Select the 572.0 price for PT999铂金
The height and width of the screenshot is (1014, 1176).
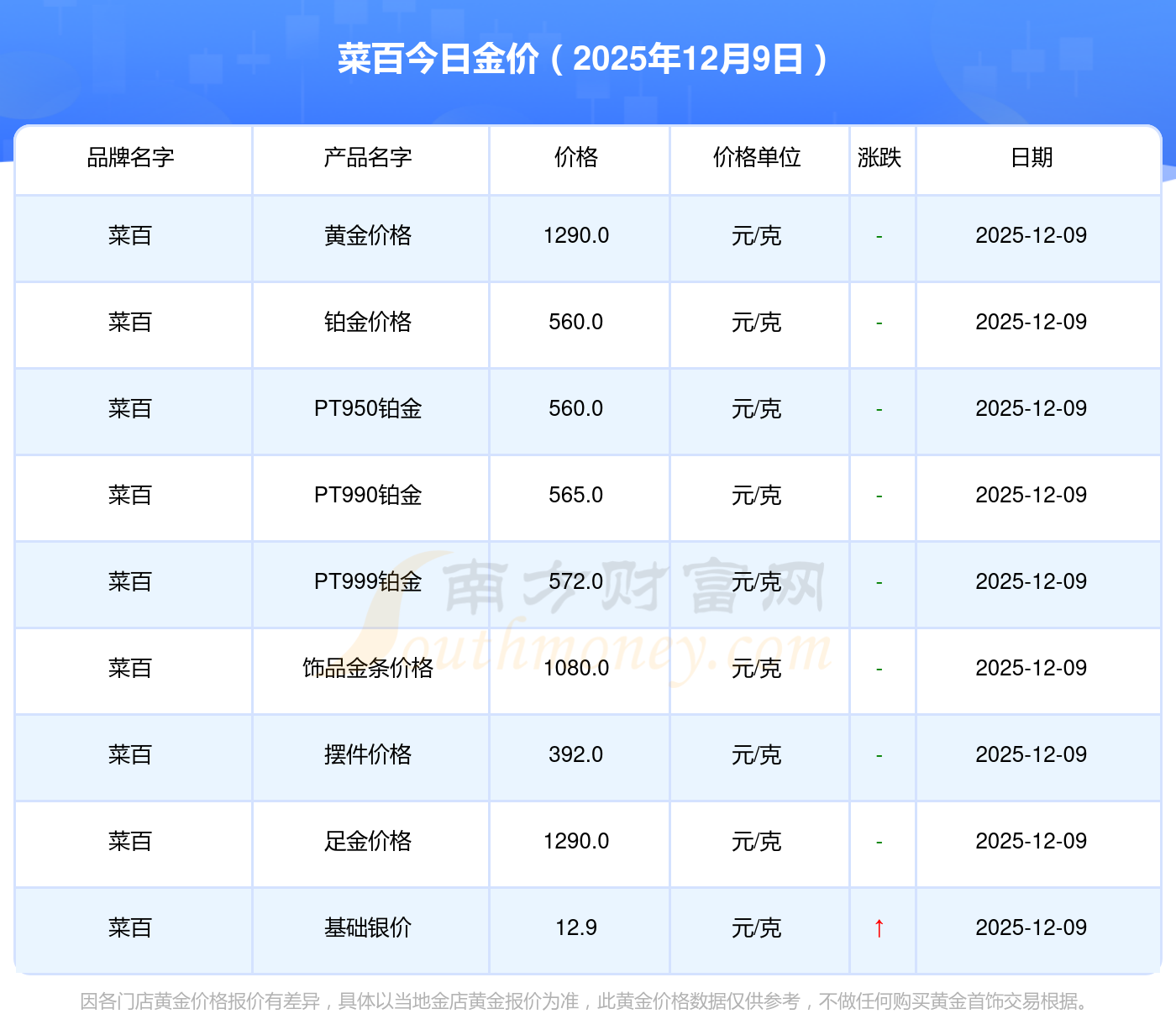[576, 581]
